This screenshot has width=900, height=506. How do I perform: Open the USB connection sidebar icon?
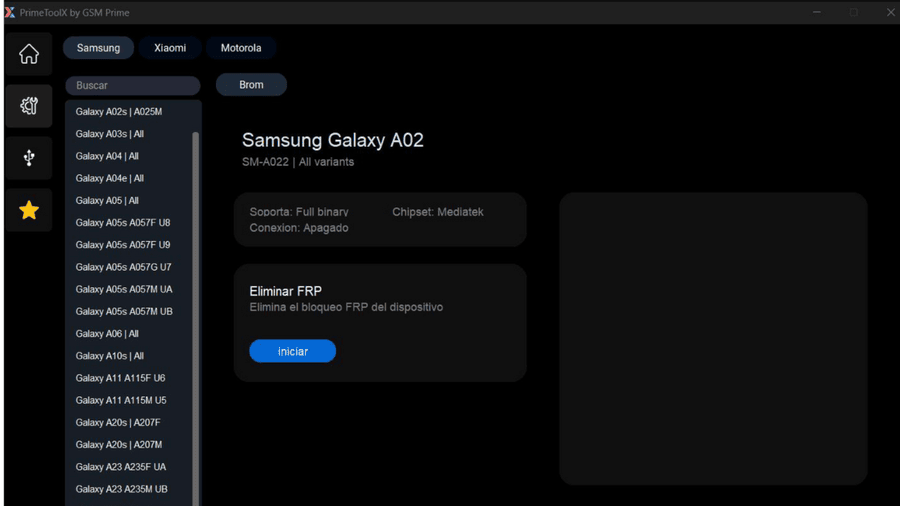[x=29, y=158]
